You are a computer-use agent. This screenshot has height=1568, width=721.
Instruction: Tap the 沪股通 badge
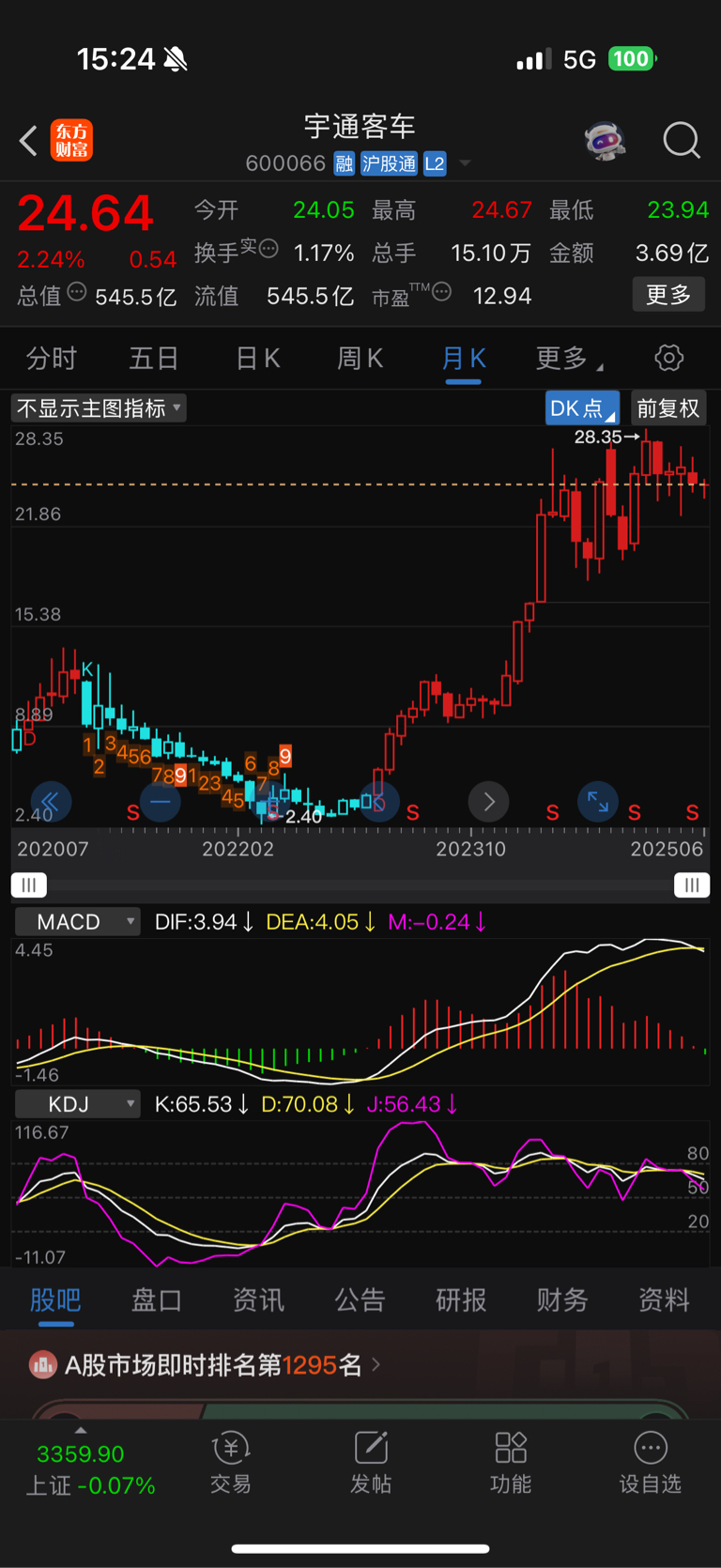(x=390, y=163)
